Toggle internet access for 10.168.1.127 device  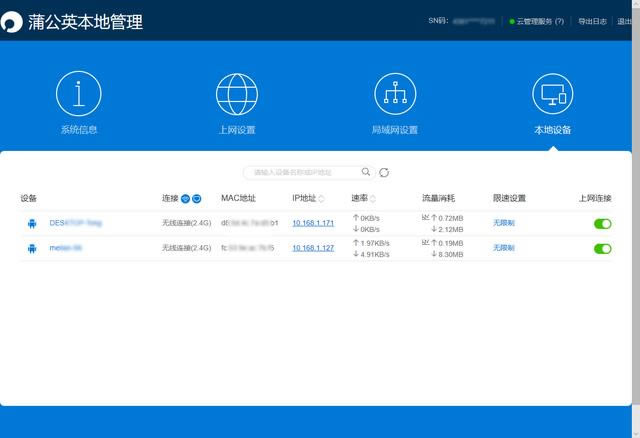point(602,248)
